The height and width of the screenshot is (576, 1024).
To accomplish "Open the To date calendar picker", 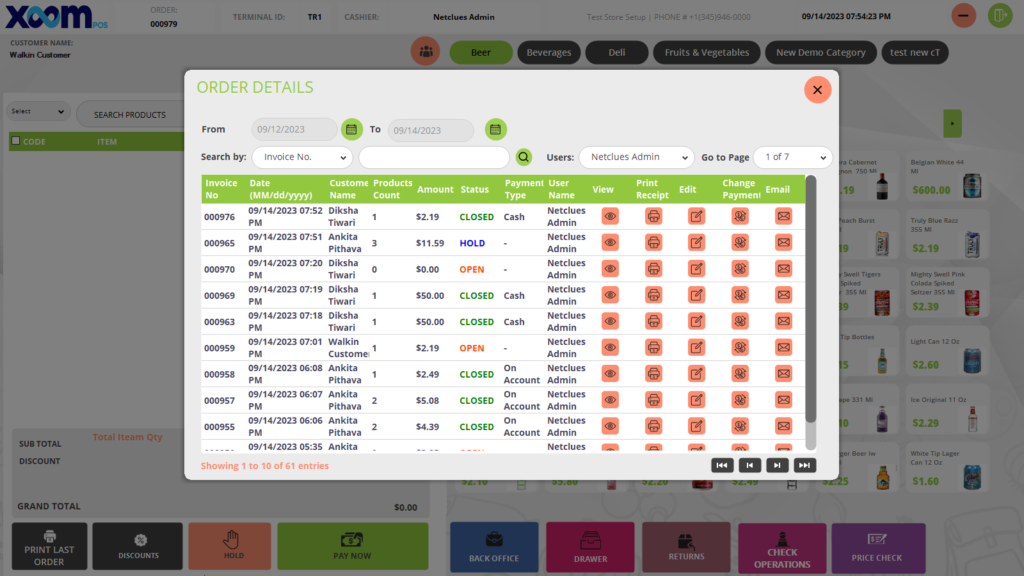I will (496, 129).
